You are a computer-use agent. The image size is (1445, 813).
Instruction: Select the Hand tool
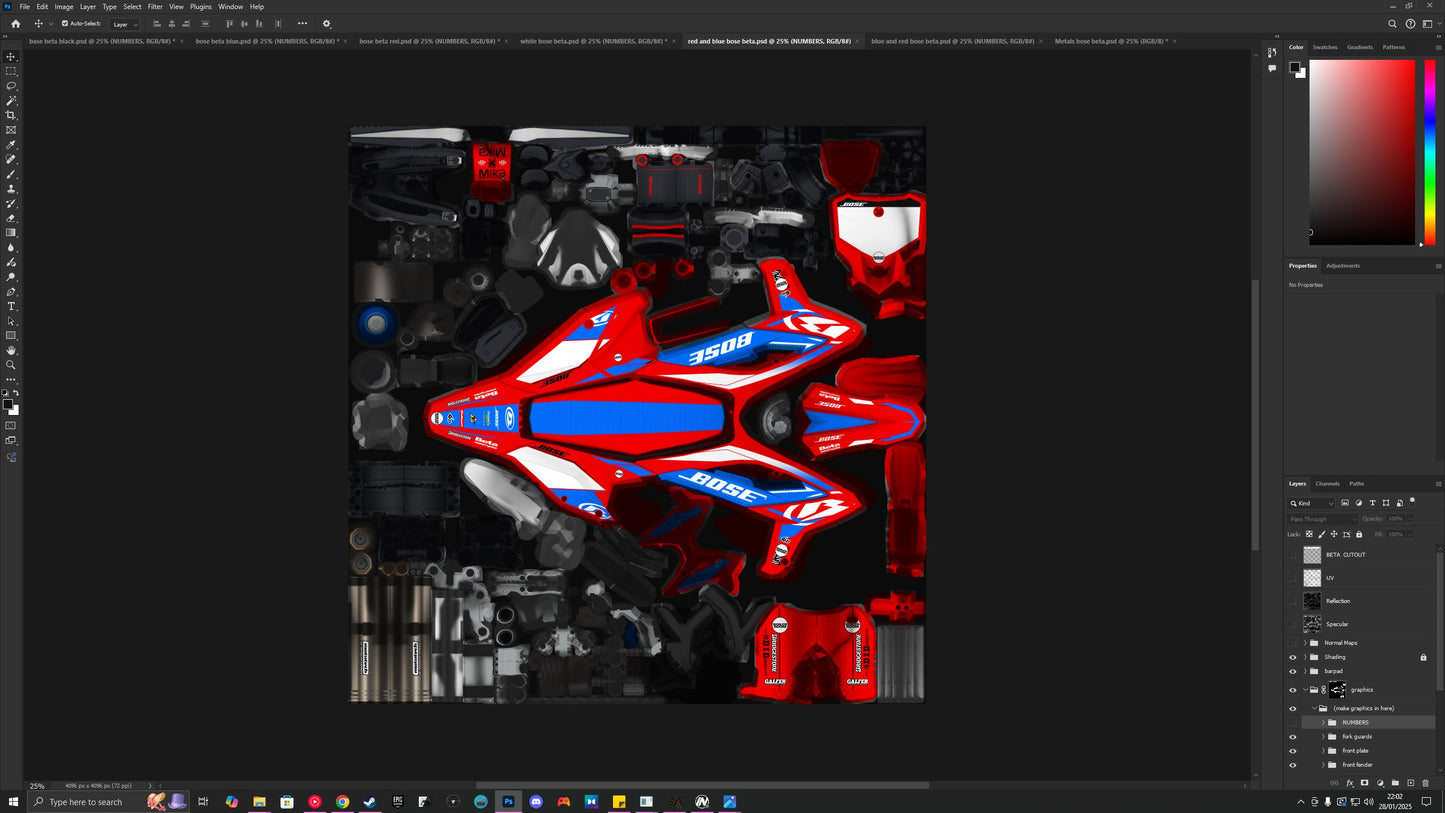click(x=11, y=350)
